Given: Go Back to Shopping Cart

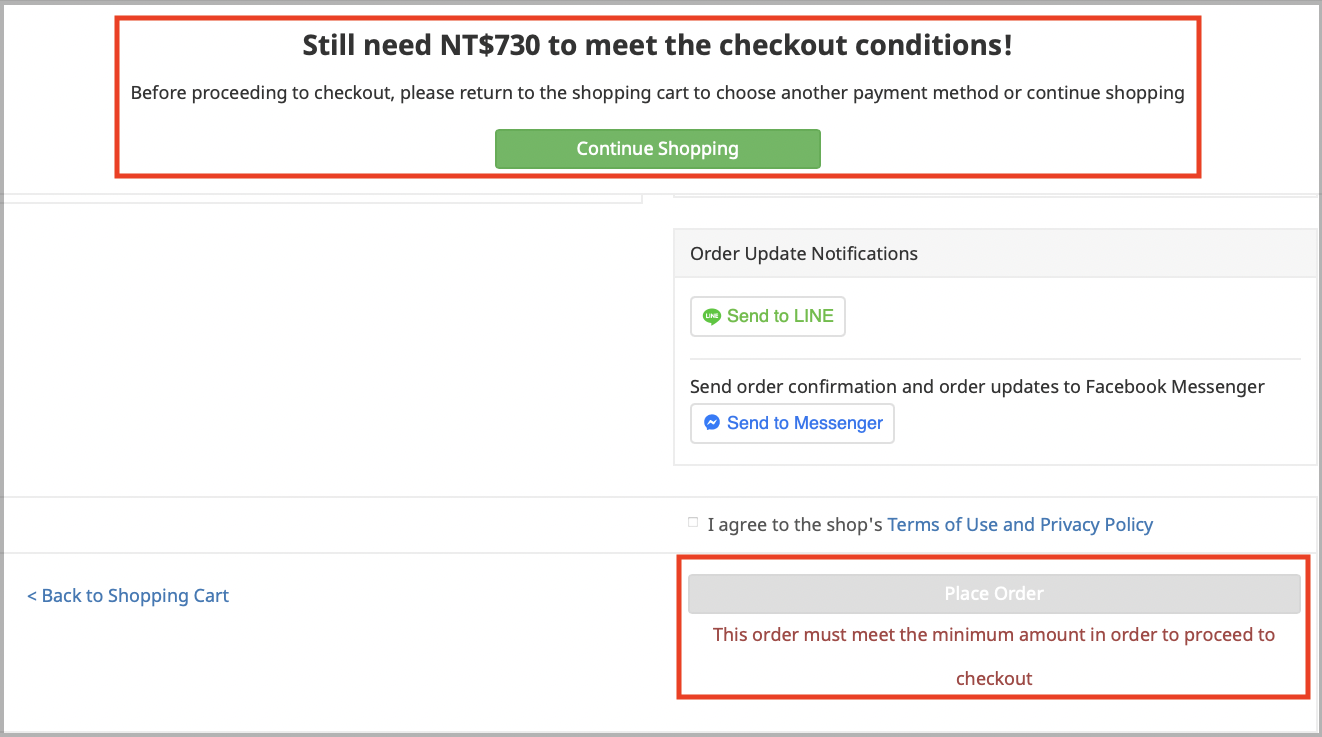Looking at the screenshot, I should click(x=128, y=595).
